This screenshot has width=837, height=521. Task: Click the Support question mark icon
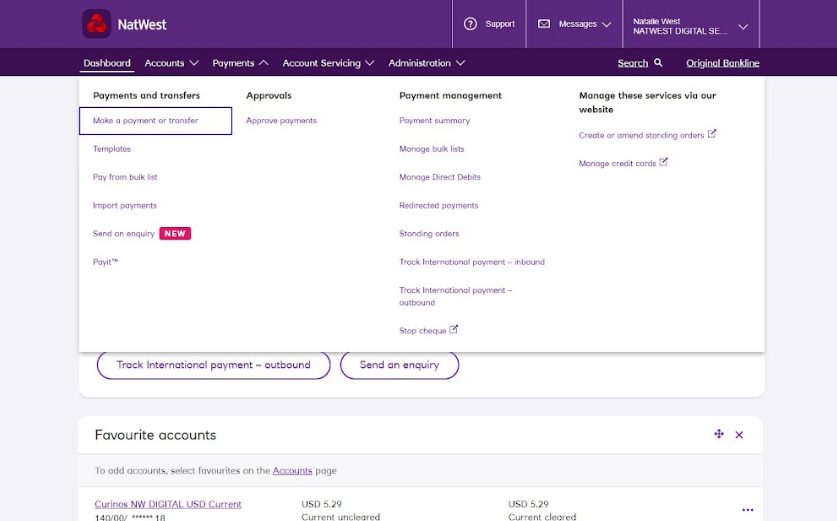click(x=470, y=24)
